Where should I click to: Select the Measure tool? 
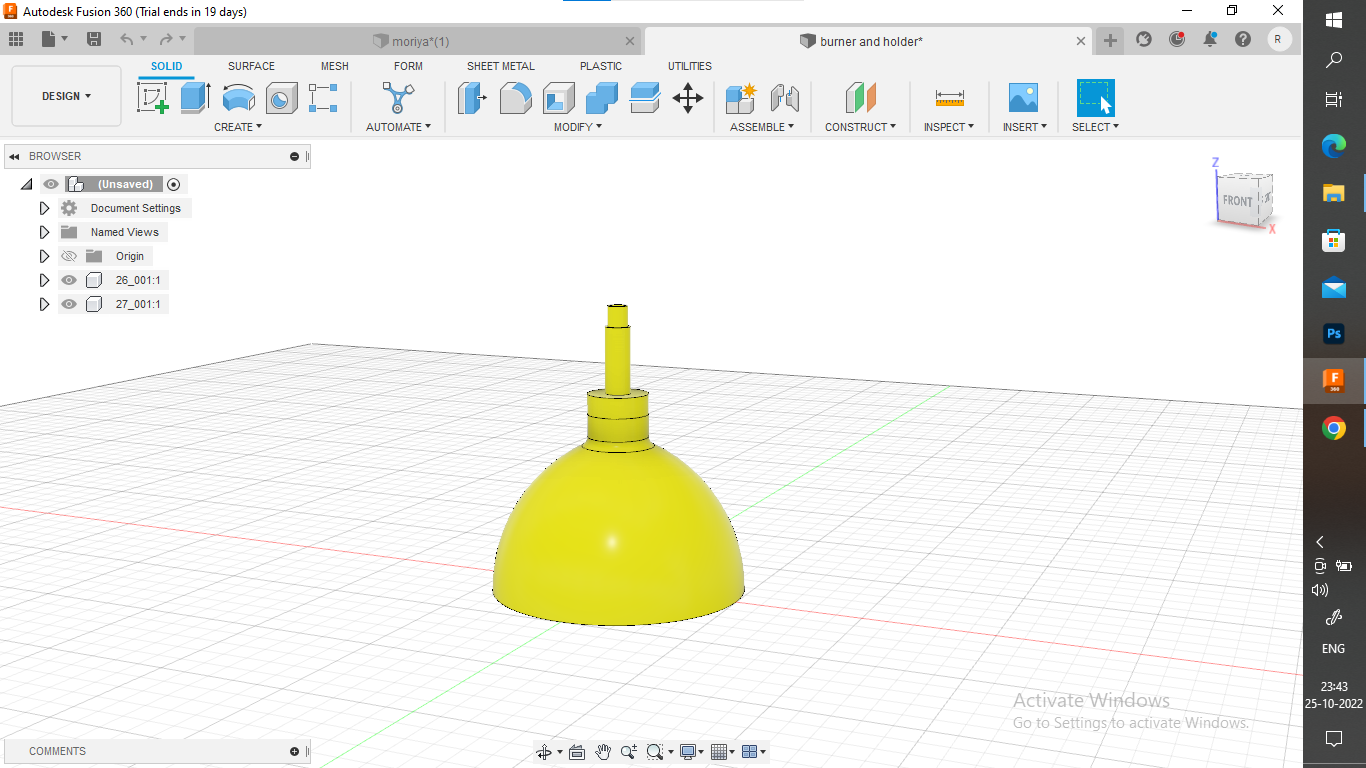(949, 98)
